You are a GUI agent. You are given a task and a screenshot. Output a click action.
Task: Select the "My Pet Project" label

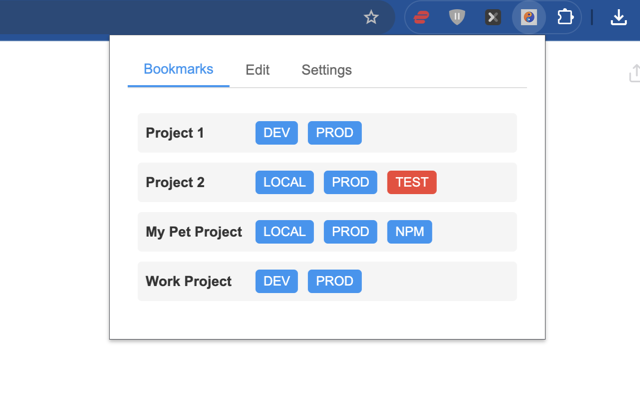click(194, 232)
